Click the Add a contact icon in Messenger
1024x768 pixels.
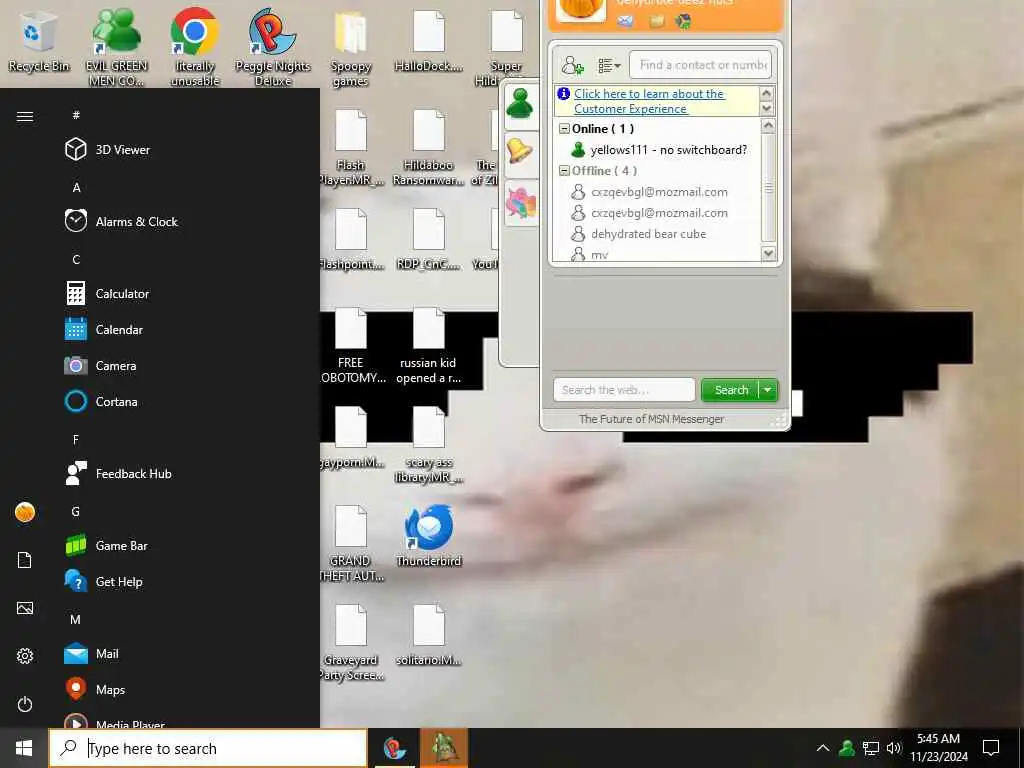[x=573, y=65]
